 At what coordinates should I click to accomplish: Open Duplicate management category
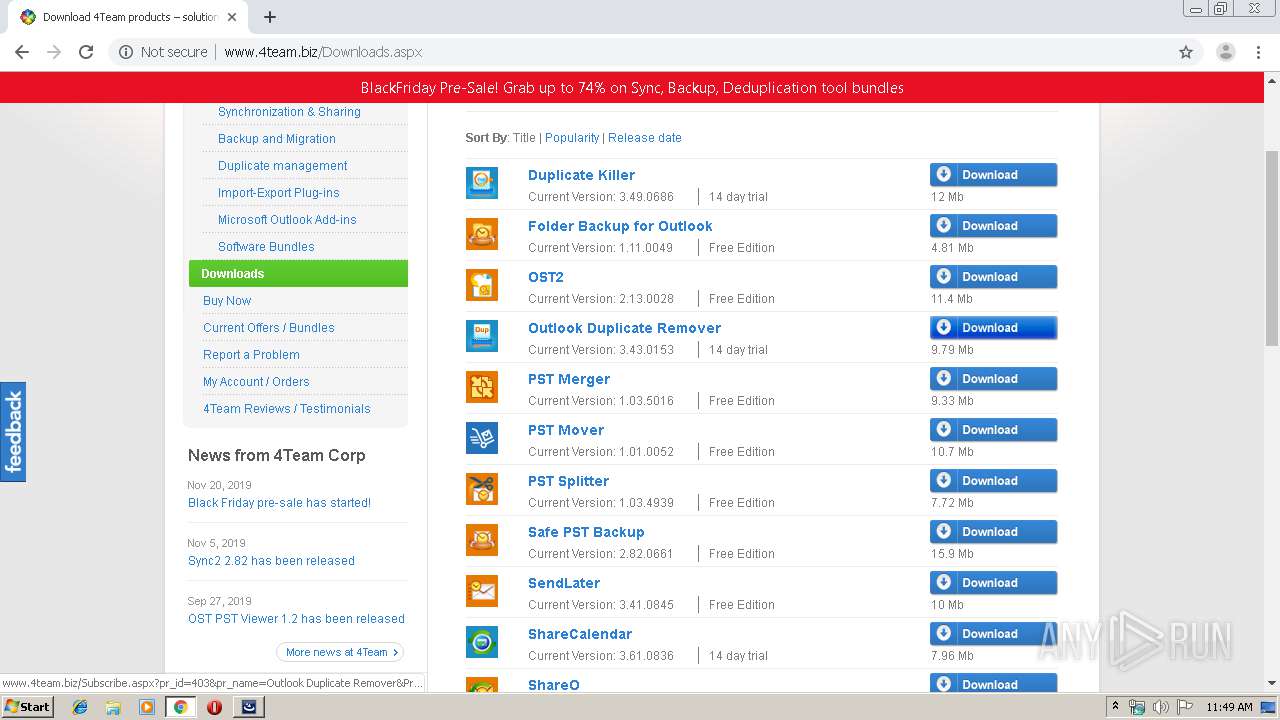tap(283, 166)
